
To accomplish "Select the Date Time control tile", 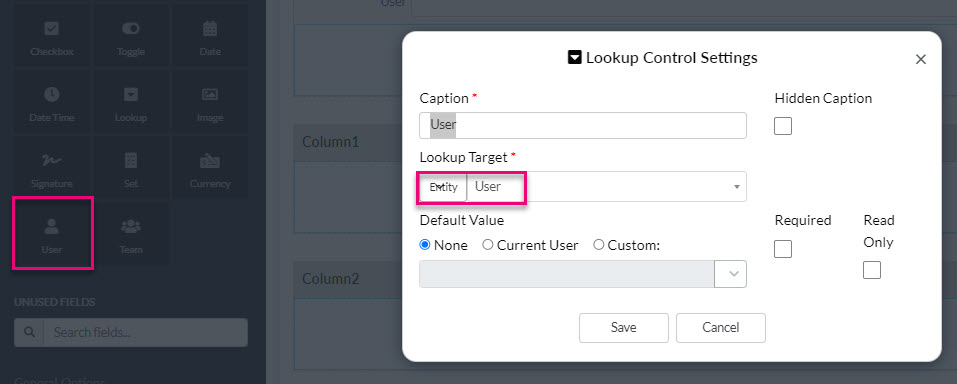I will (x=52, y=103).
